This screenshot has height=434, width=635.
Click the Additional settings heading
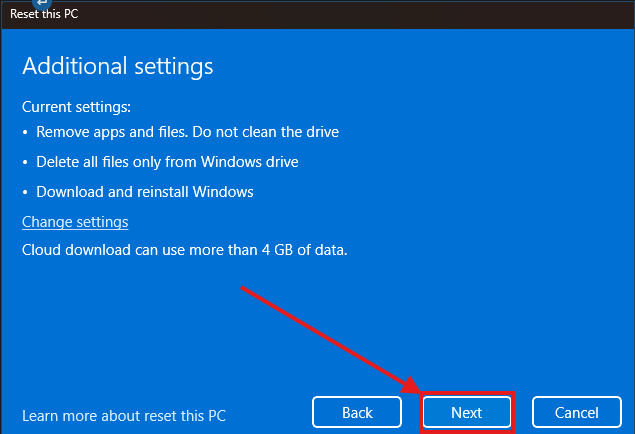click(x=118, y=66)
